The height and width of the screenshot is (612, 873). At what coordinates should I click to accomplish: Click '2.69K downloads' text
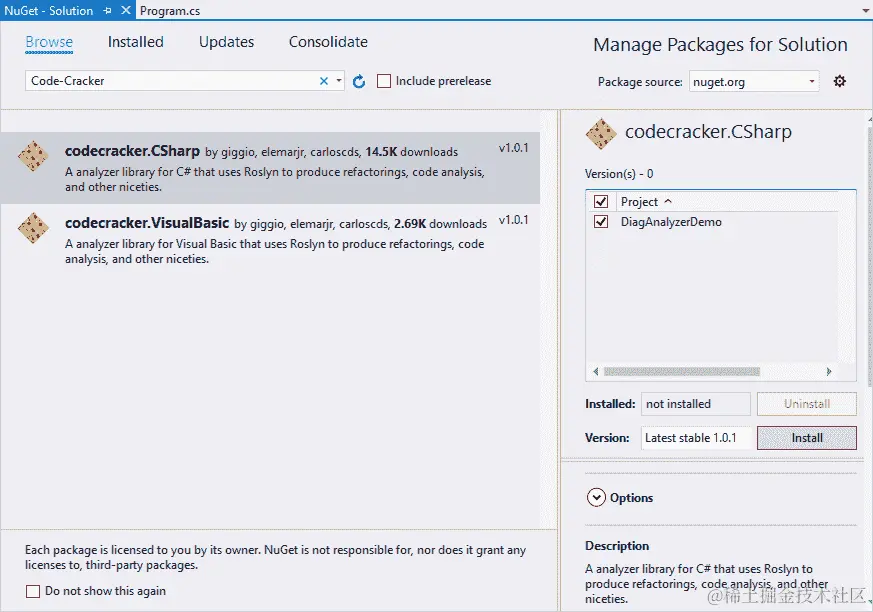[440, 224]
